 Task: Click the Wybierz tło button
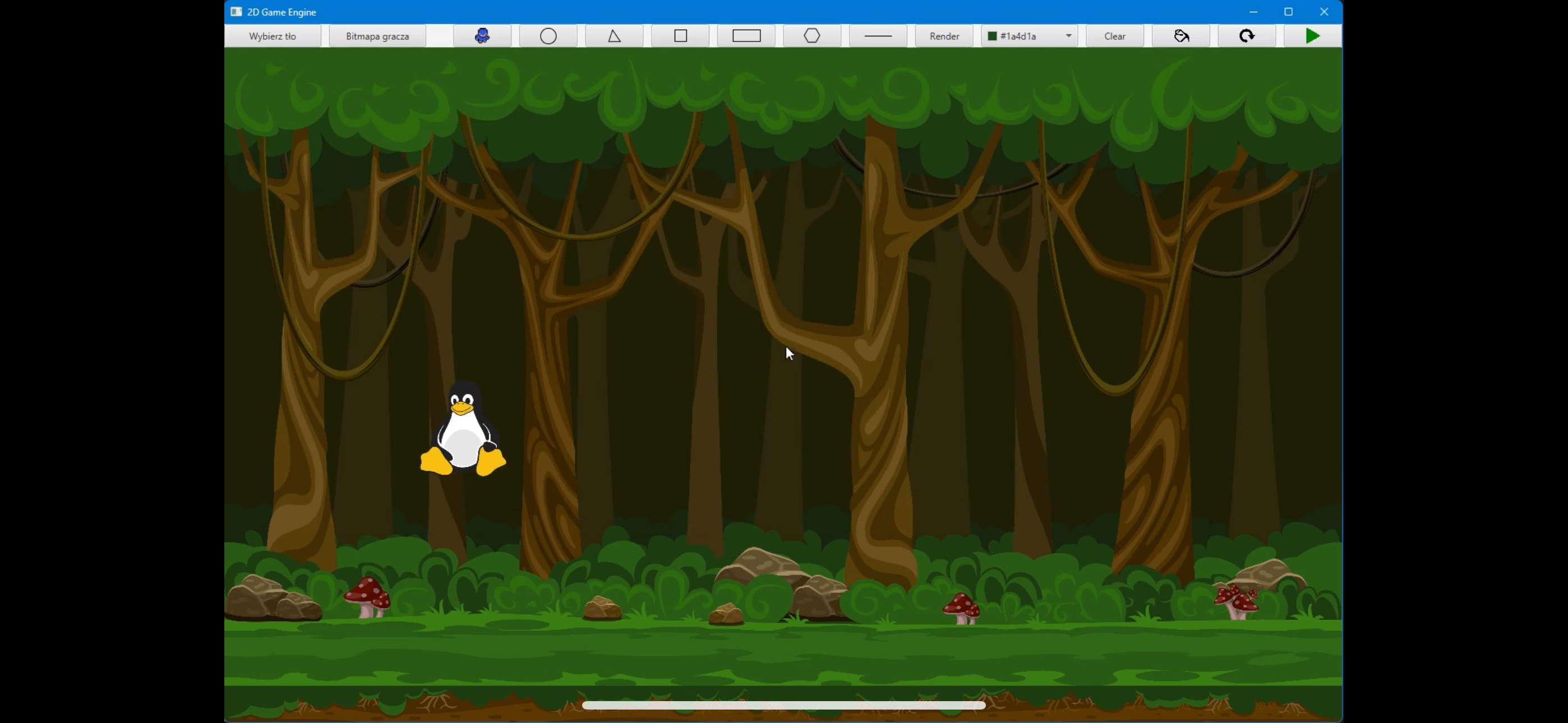(272, 36)
